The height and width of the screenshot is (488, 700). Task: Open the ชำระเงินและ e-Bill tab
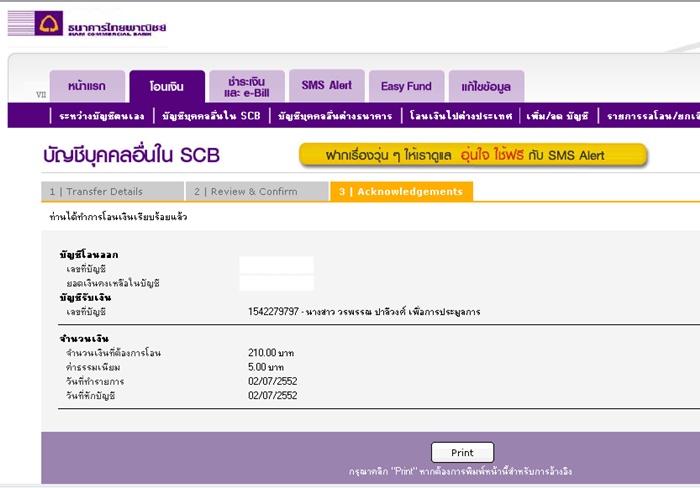coord(247,86)
